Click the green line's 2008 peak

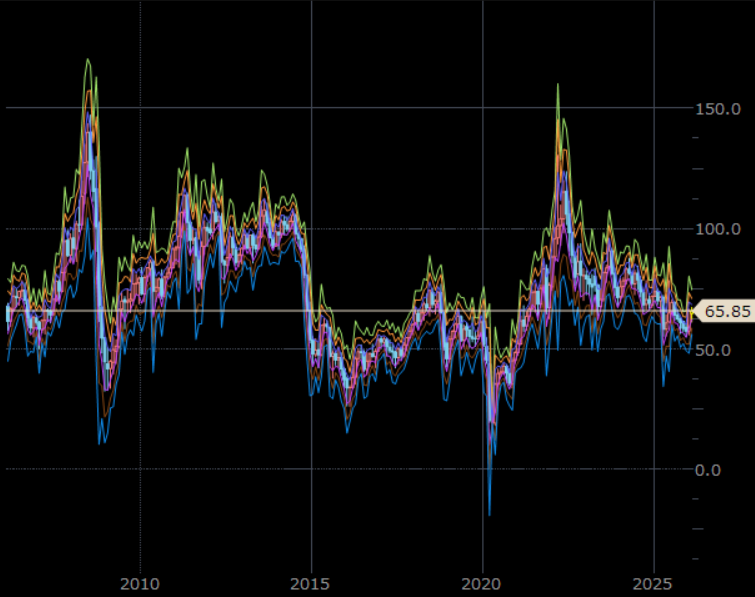88,59
